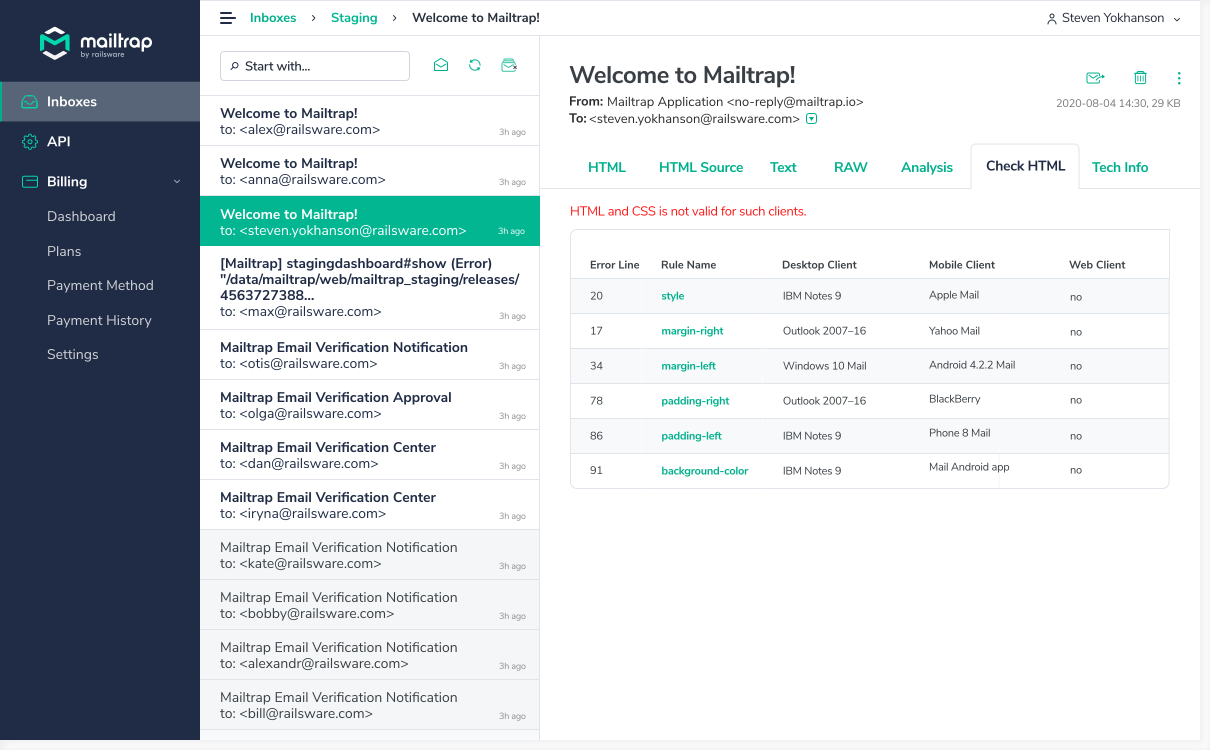Viewport: 1210px width, 750px height.
Task: Click the padding-right rule link
Action: (695, 401)
